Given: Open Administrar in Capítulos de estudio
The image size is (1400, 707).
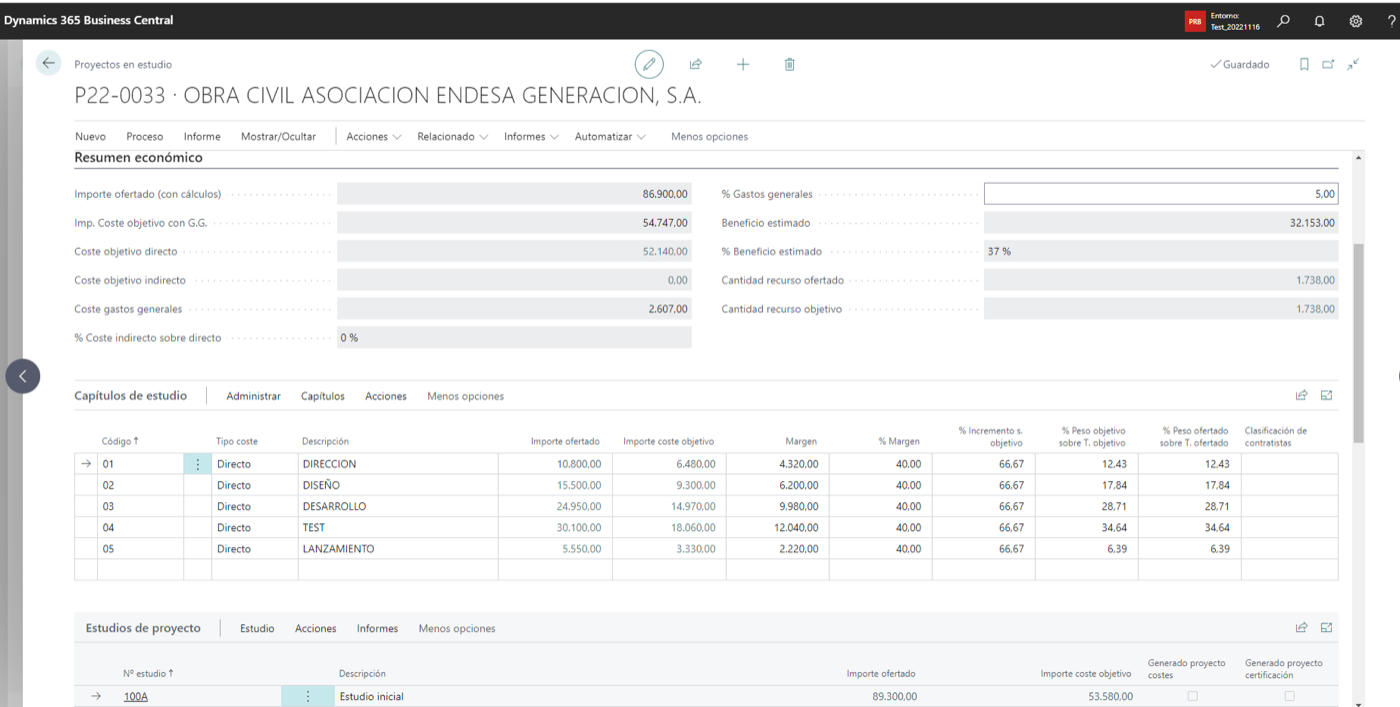Looking at the screenshot, I should pyautogui.click(x=253, y=396).
